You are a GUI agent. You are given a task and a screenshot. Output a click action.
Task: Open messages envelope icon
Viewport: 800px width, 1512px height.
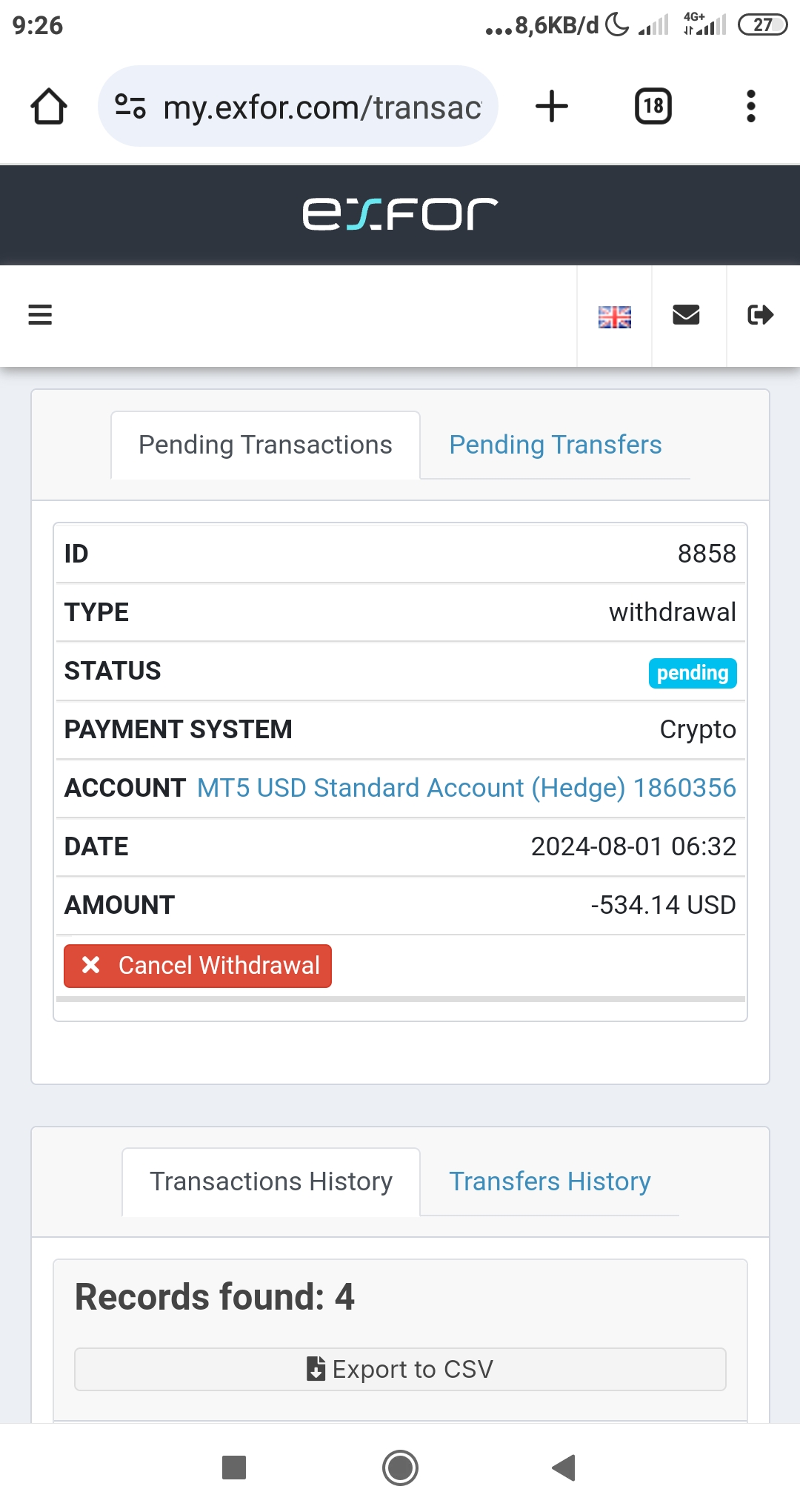tap(686, 315)
